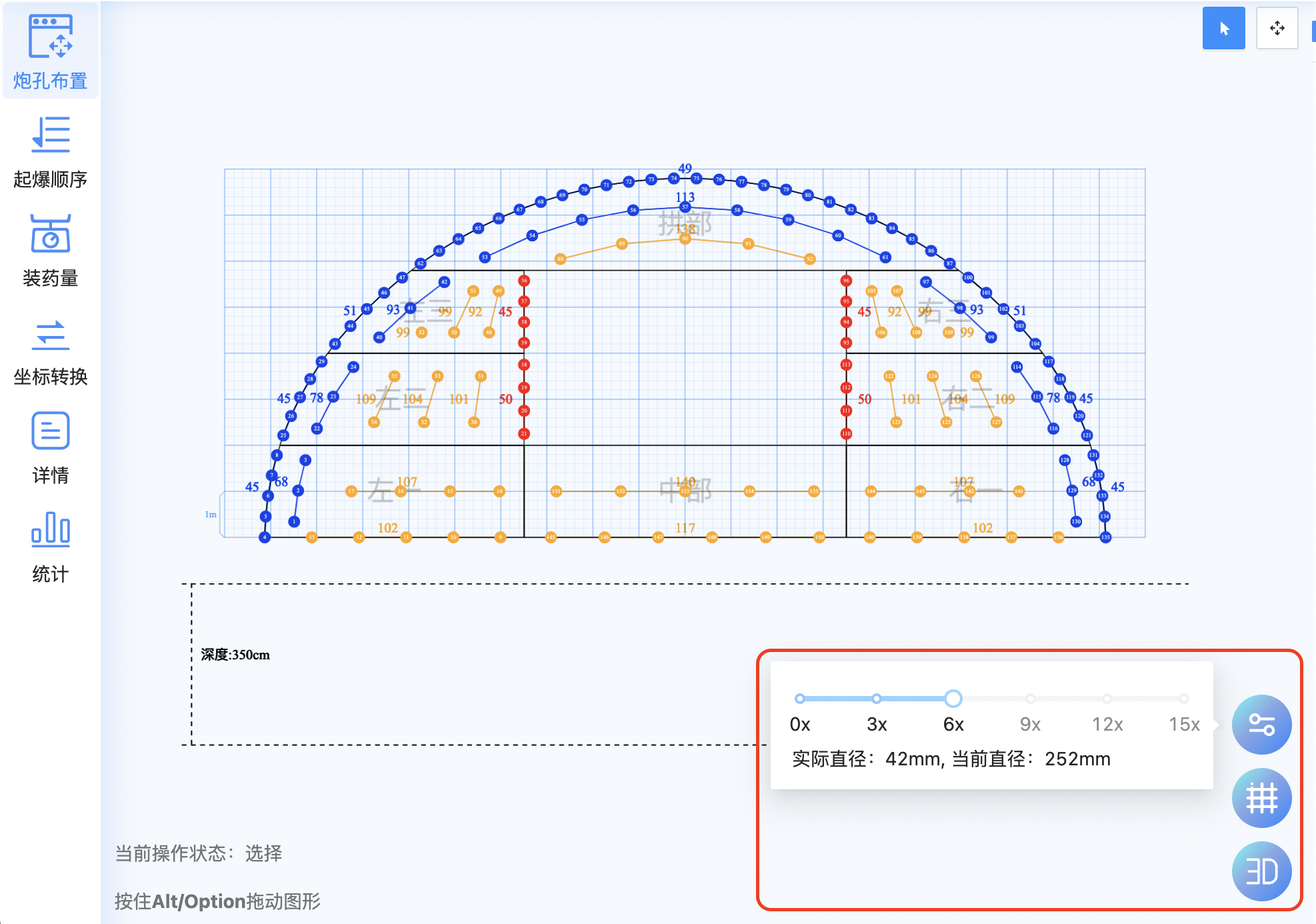This screenshot has width=1316, height=924.
Task: Switch to the 3D view
Action: (x=1261, y=871)
